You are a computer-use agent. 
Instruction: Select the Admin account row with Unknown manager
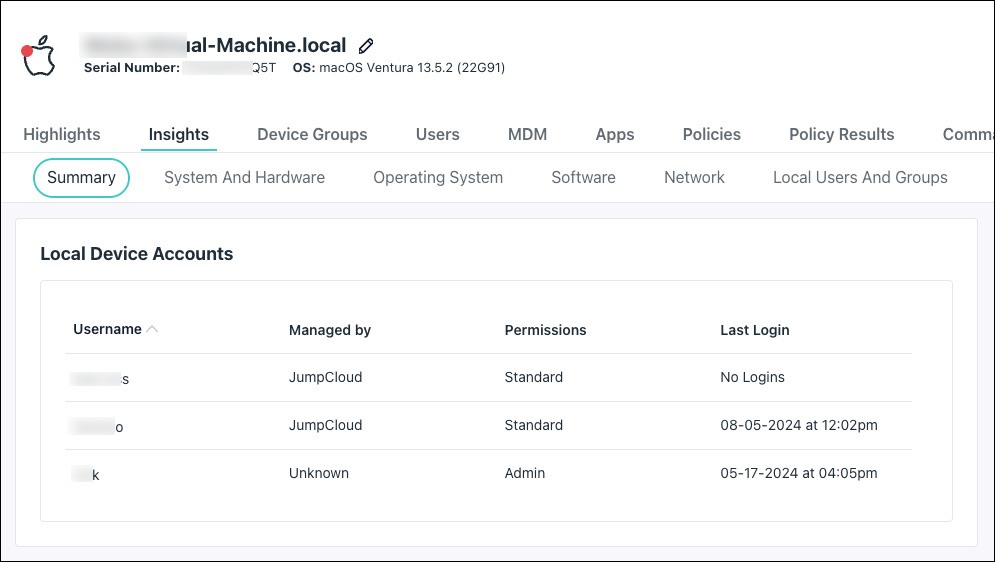pos(488,473)
